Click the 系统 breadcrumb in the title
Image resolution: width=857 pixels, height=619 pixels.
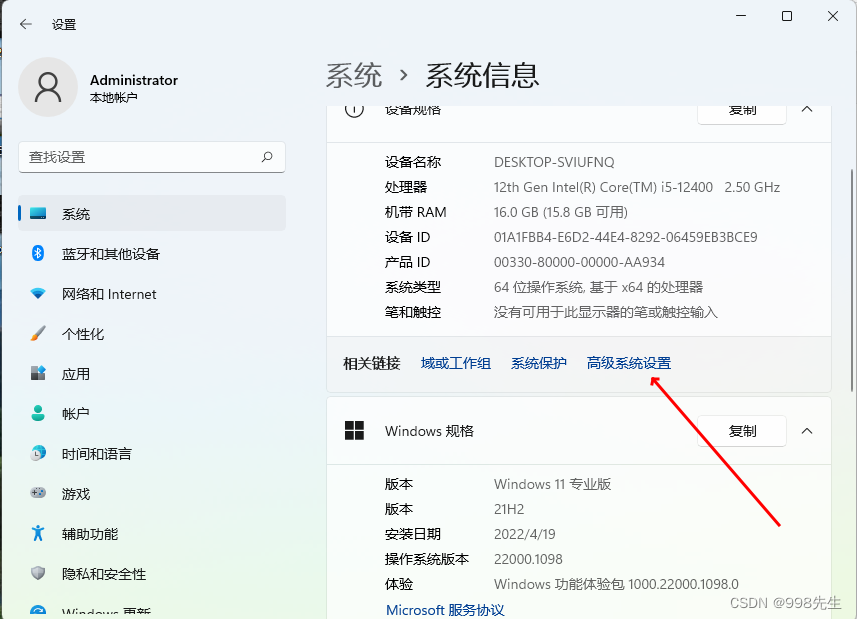pyautogui.click(x=354, y=75)
